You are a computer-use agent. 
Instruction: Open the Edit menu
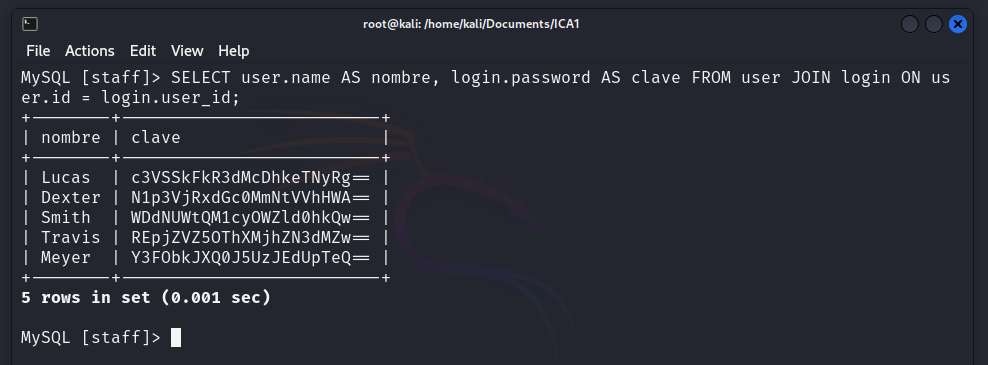[x=143, y=51]
